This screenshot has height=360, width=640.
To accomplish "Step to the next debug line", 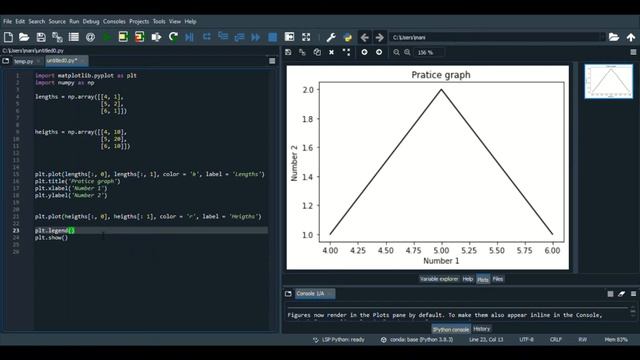I will tap(207, 37).
